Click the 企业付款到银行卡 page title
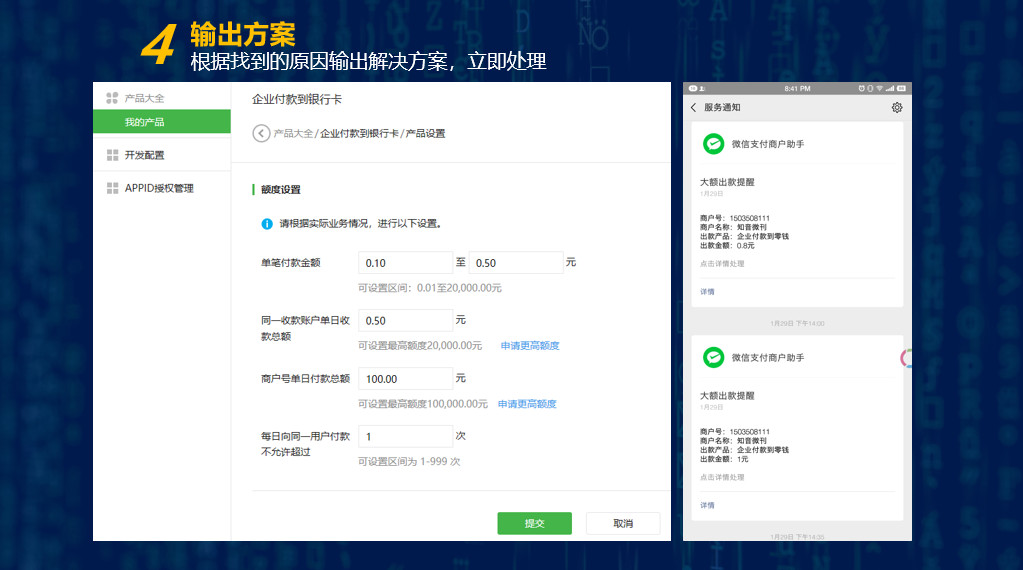This screenshot has height=570, width=1023. (297, 99)
